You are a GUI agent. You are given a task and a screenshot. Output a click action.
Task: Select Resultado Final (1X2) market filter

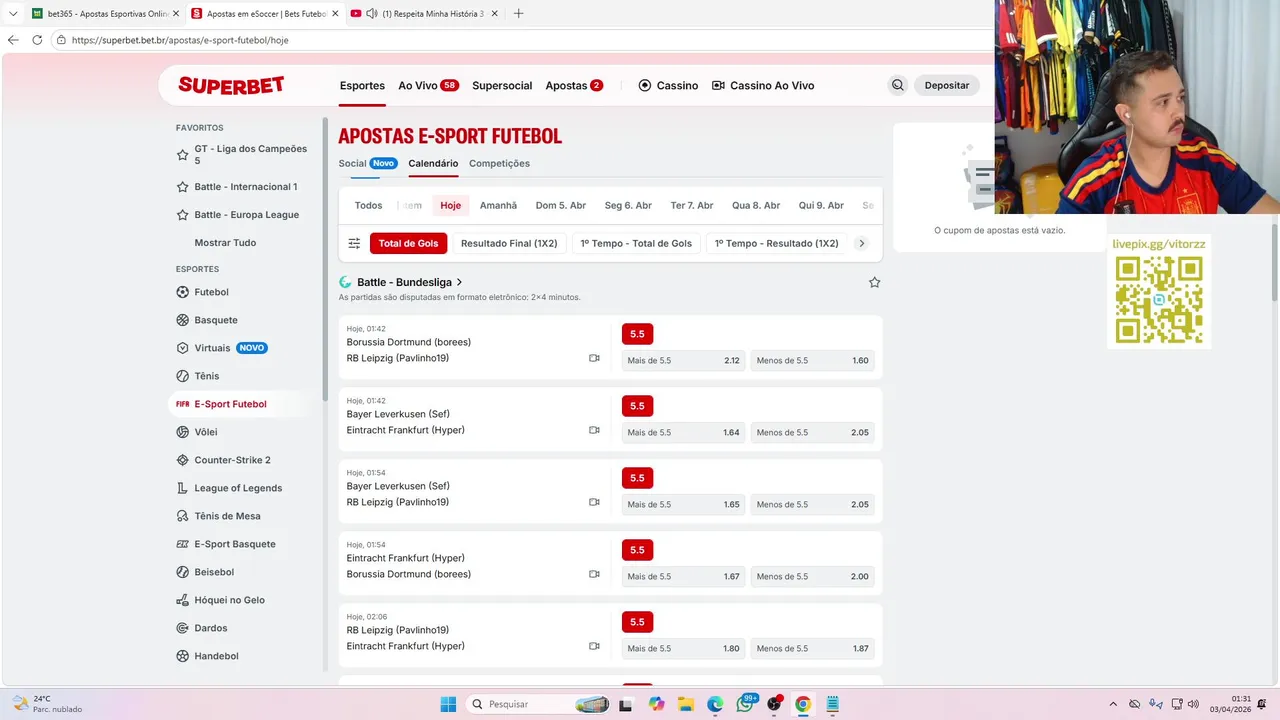509,243
